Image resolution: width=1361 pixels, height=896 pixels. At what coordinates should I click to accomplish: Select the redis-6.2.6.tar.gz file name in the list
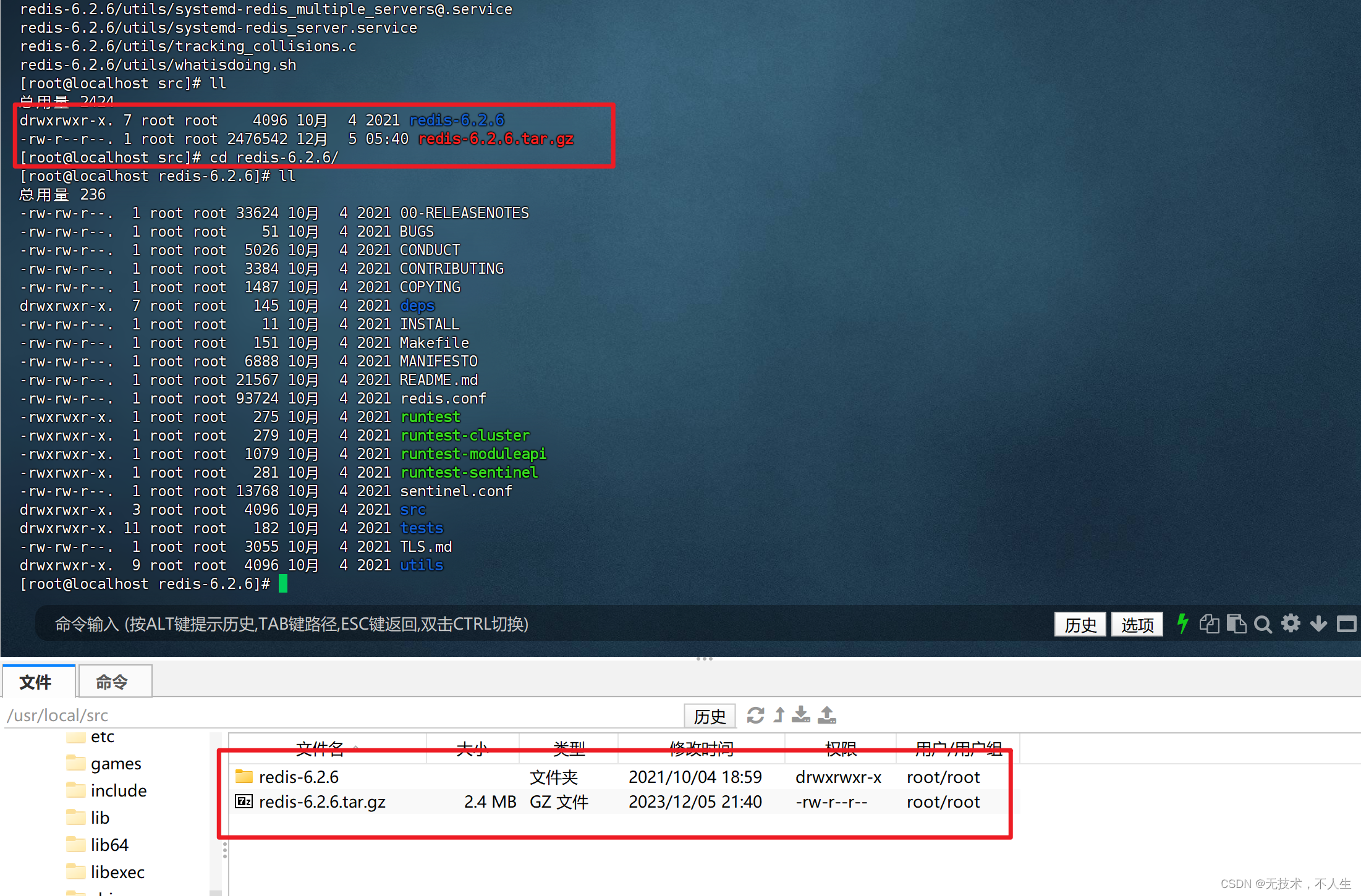pos(322,801)
